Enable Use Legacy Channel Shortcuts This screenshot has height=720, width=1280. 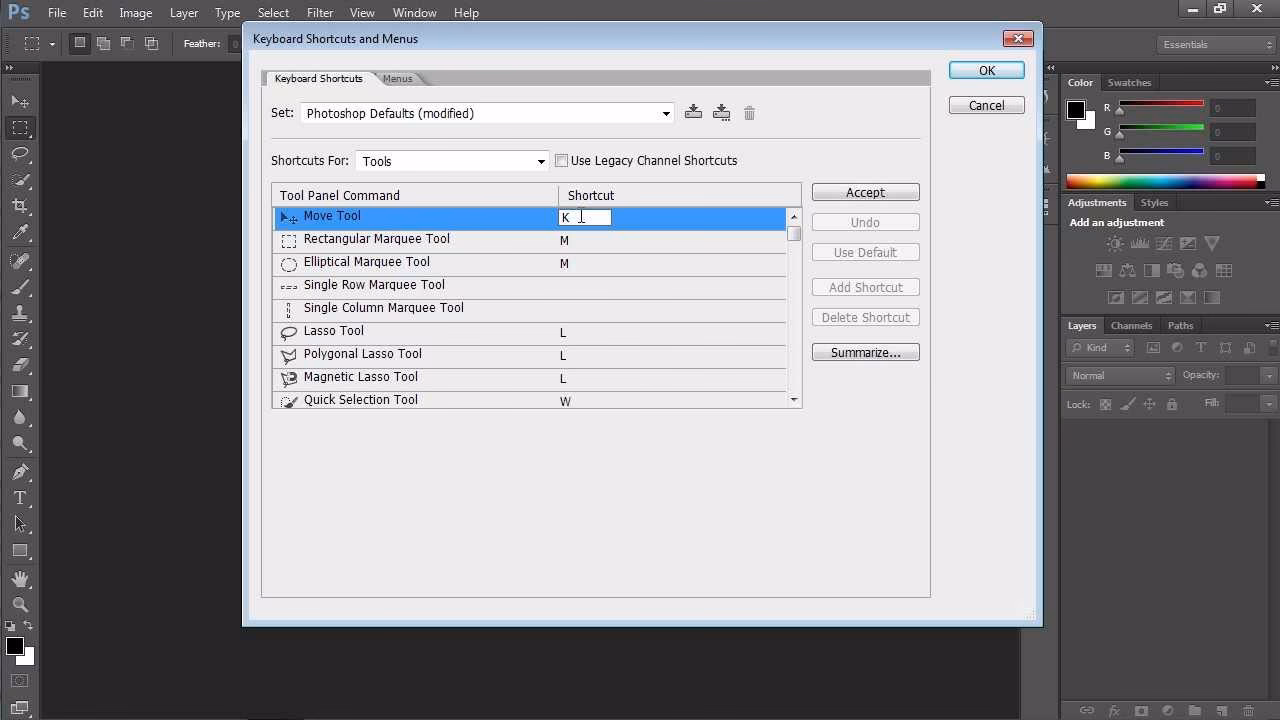click(x=561, y=160)
